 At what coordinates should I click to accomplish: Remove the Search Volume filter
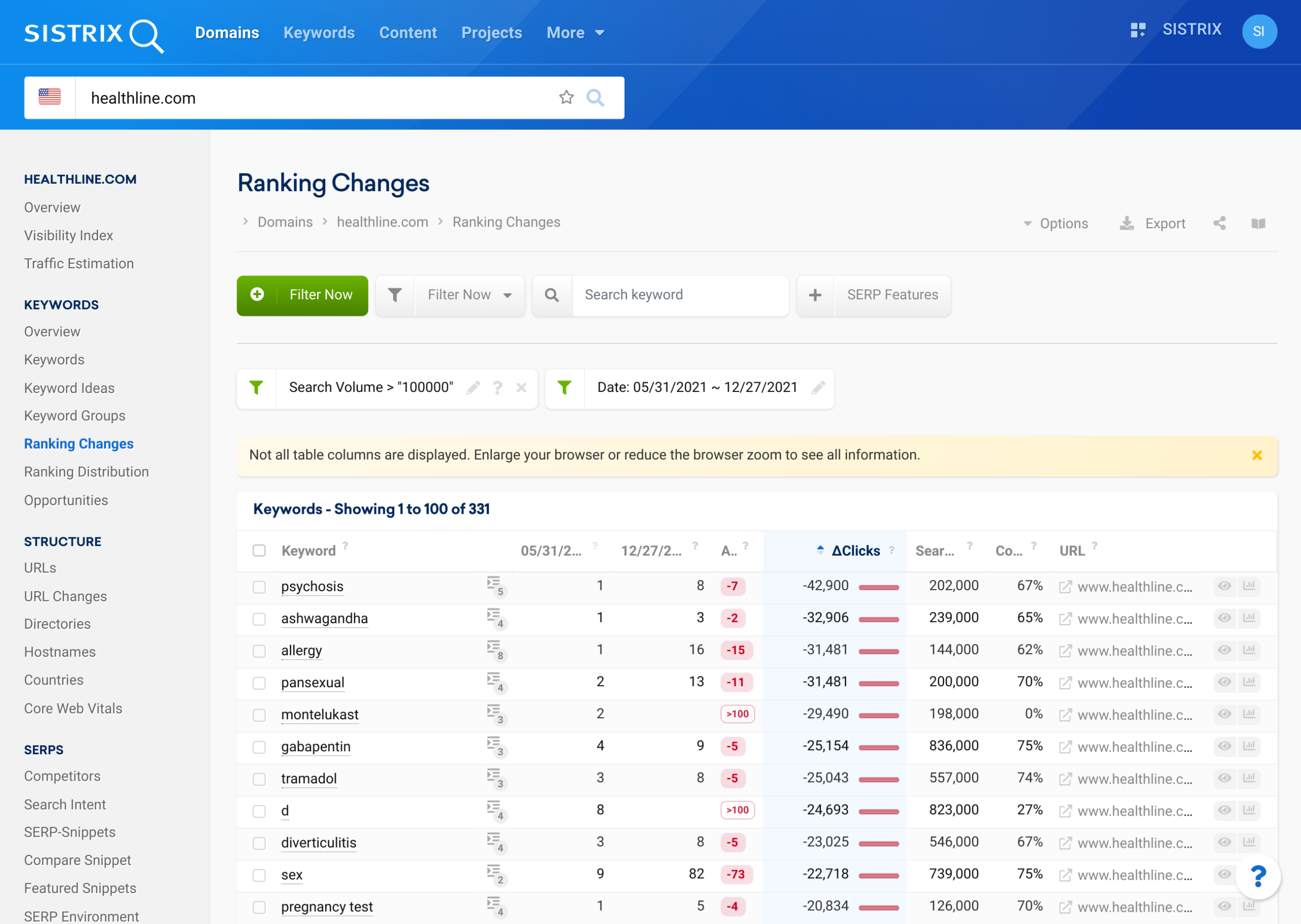[521, 387]
